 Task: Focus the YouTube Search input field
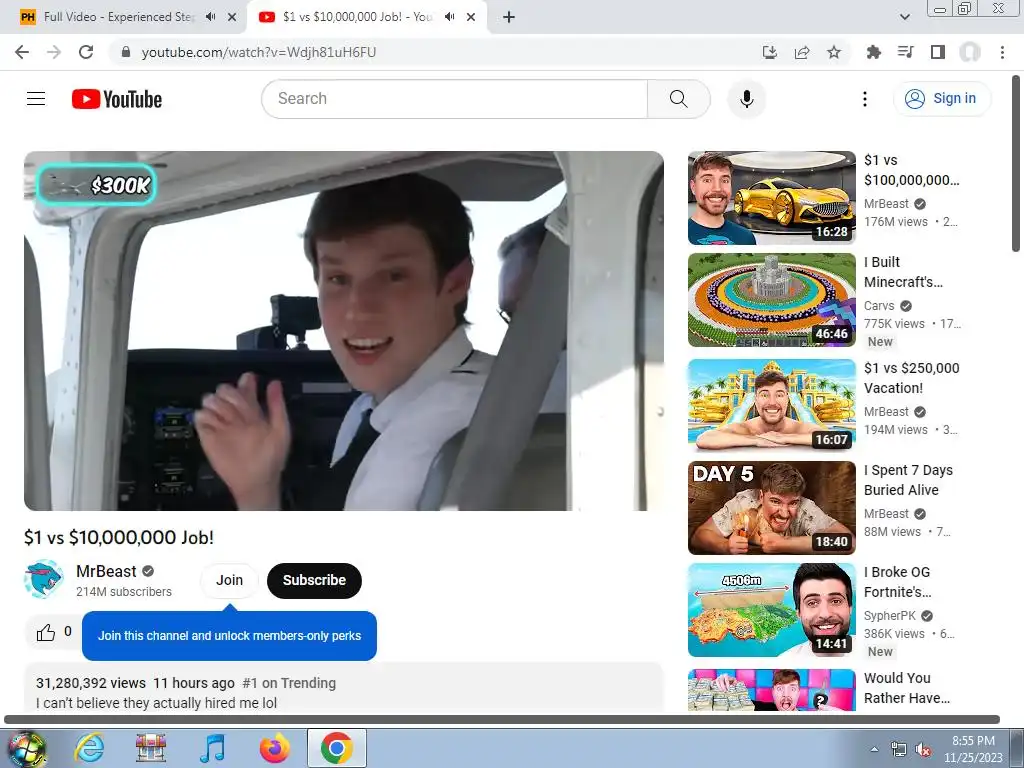pyautogui.click(x=455, y=99)
